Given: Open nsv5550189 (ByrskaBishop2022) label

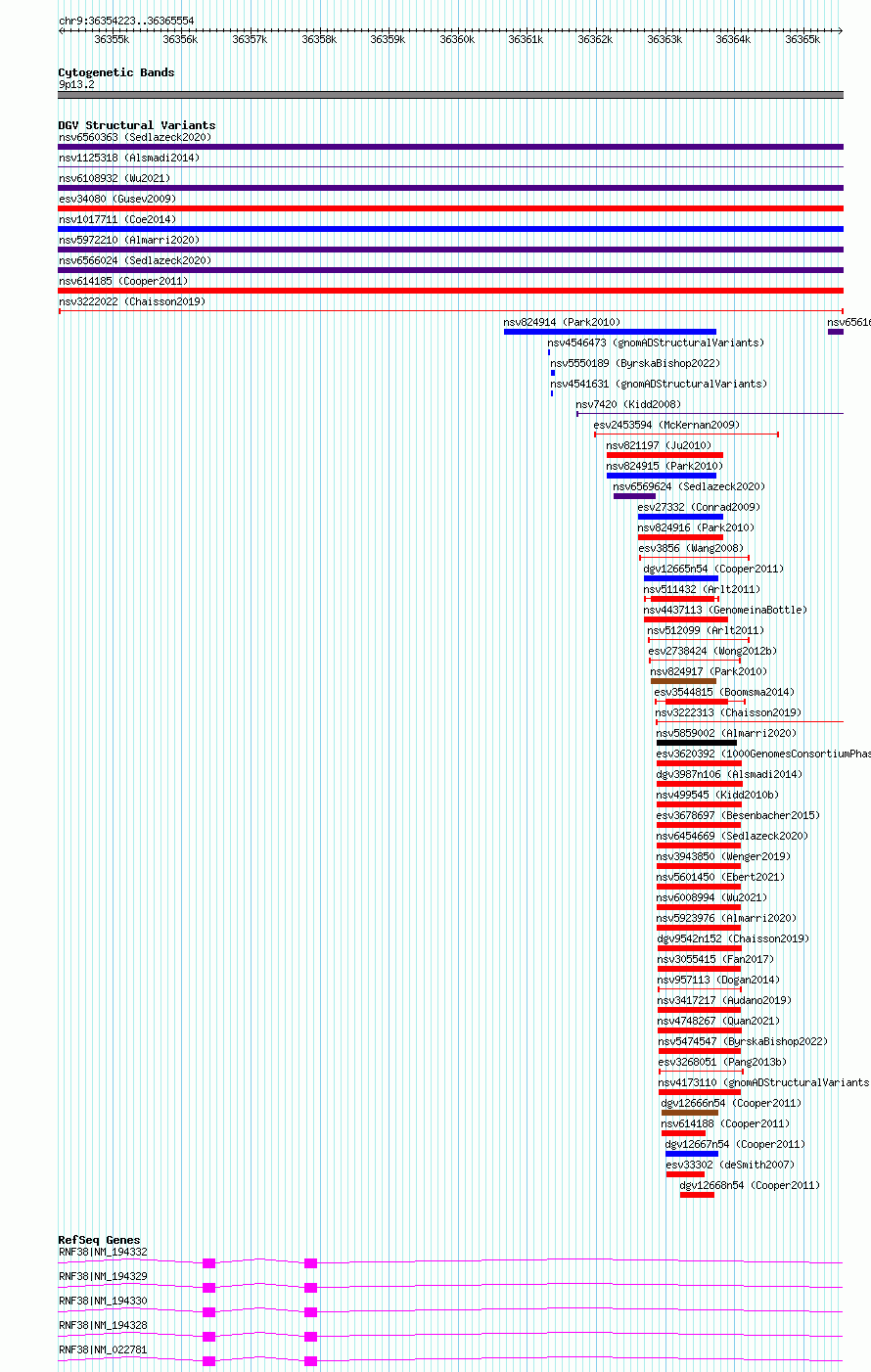Looking at the screenshot, I should (x=634, y=363).
